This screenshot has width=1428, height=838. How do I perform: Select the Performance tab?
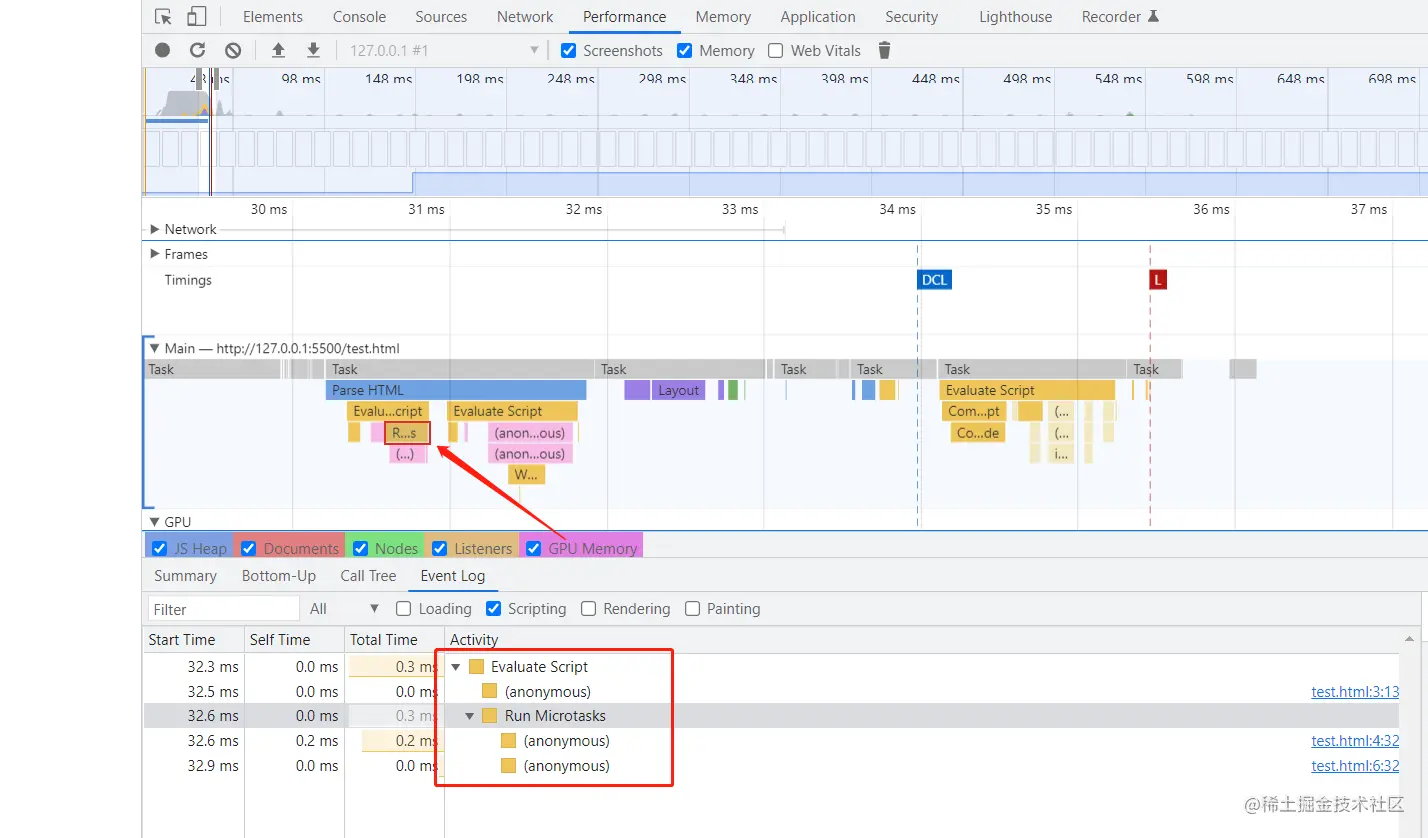pos(624,17)
